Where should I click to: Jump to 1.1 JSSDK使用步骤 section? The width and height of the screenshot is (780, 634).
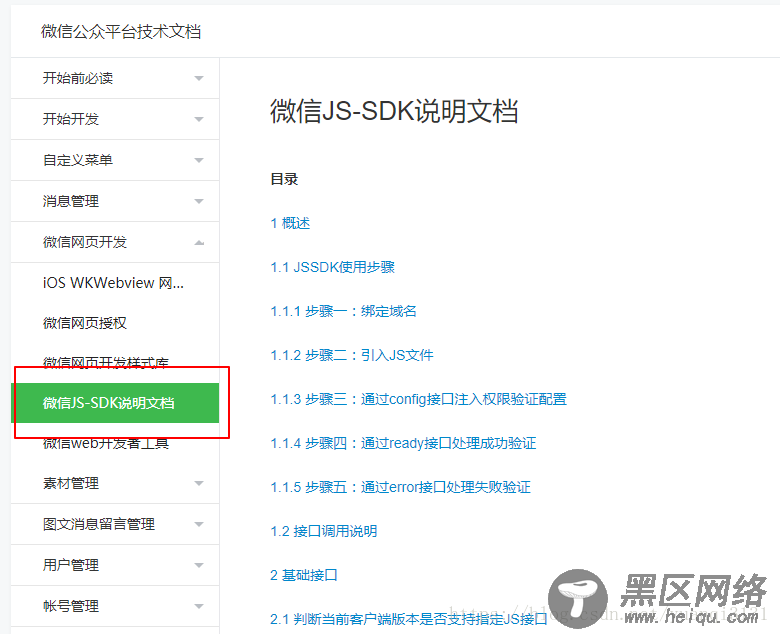pyautogui.click(x=332, y=268)
